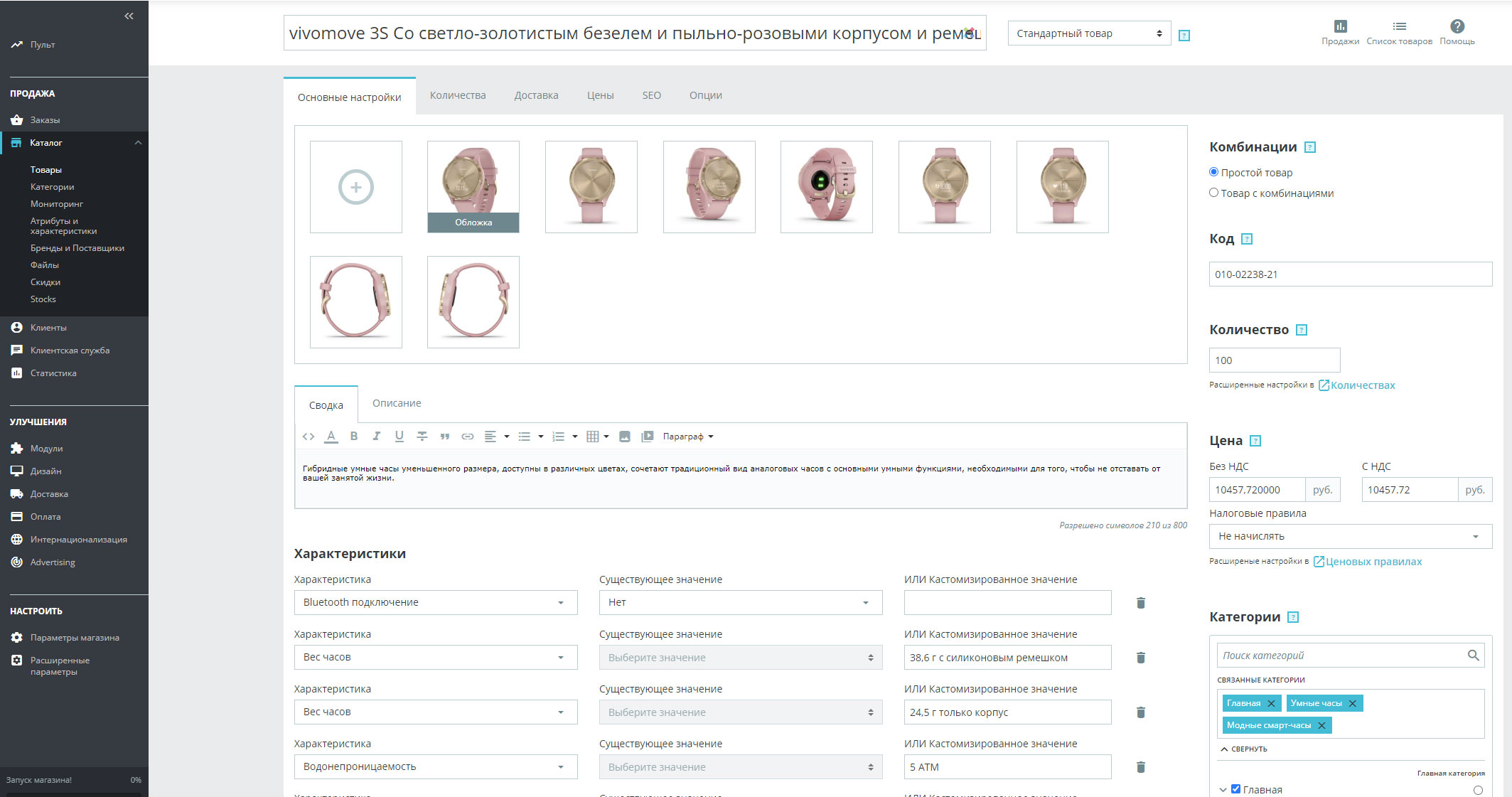Click the Количество field showing 100
The width and height of the screenshot is (1512, 797).
coord(1275,360)
